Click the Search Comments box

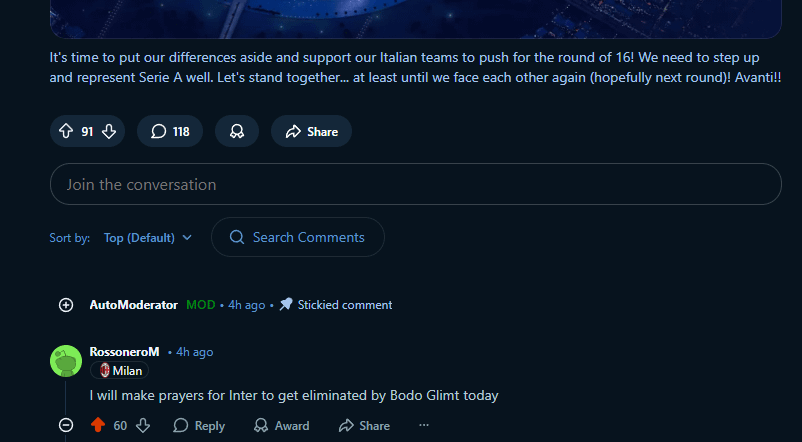click(297, 237)
